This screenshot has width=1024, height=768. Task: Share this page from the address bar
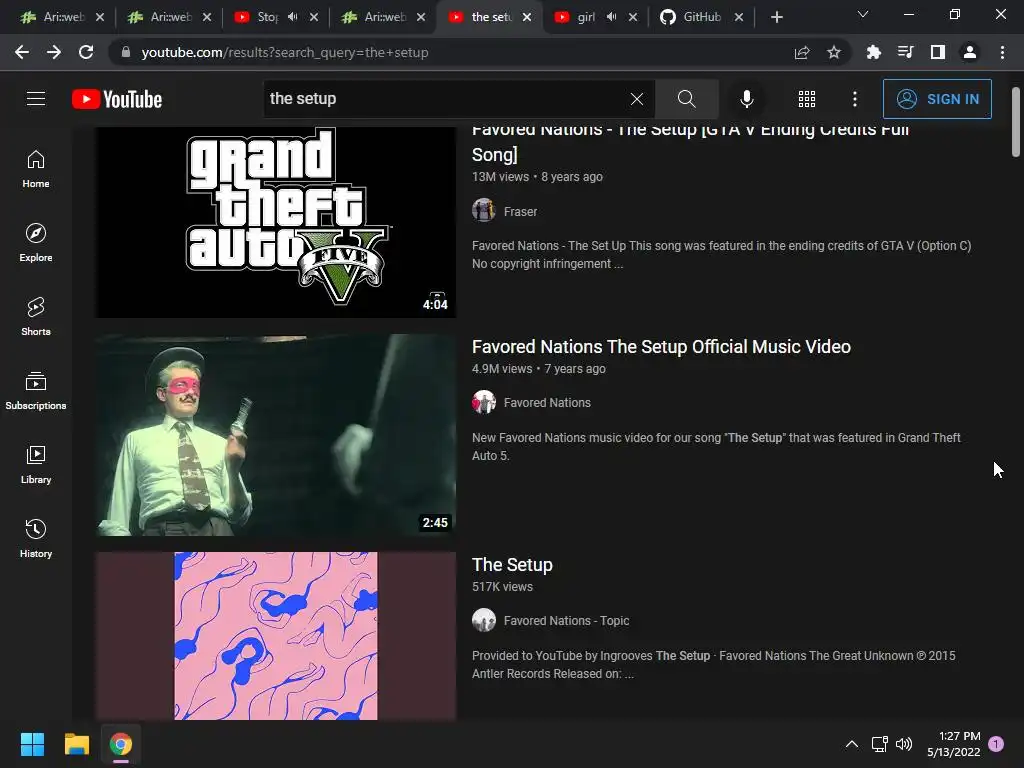point(802,52)
